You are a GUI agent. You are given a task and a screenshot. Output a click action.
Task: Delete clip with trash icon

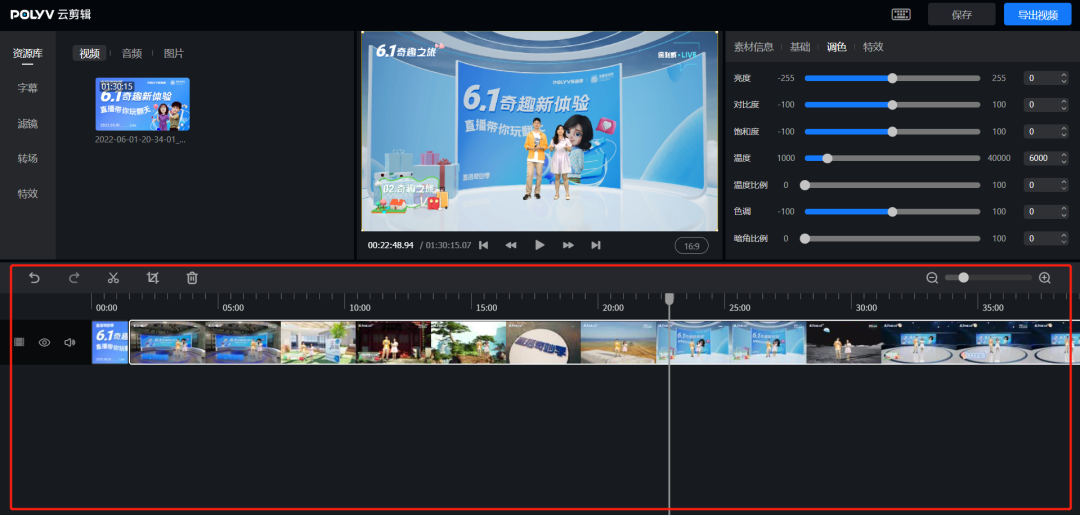click(x=192, y=278)
